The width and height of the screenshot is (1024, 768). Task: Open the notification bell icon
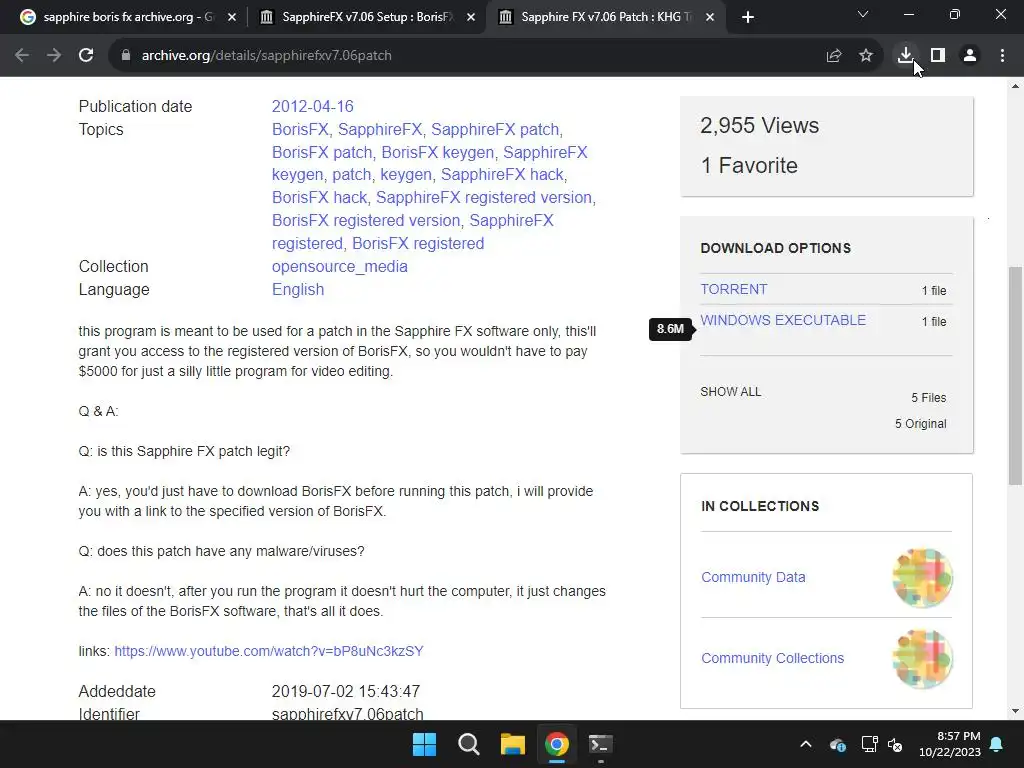coord(997,744)
